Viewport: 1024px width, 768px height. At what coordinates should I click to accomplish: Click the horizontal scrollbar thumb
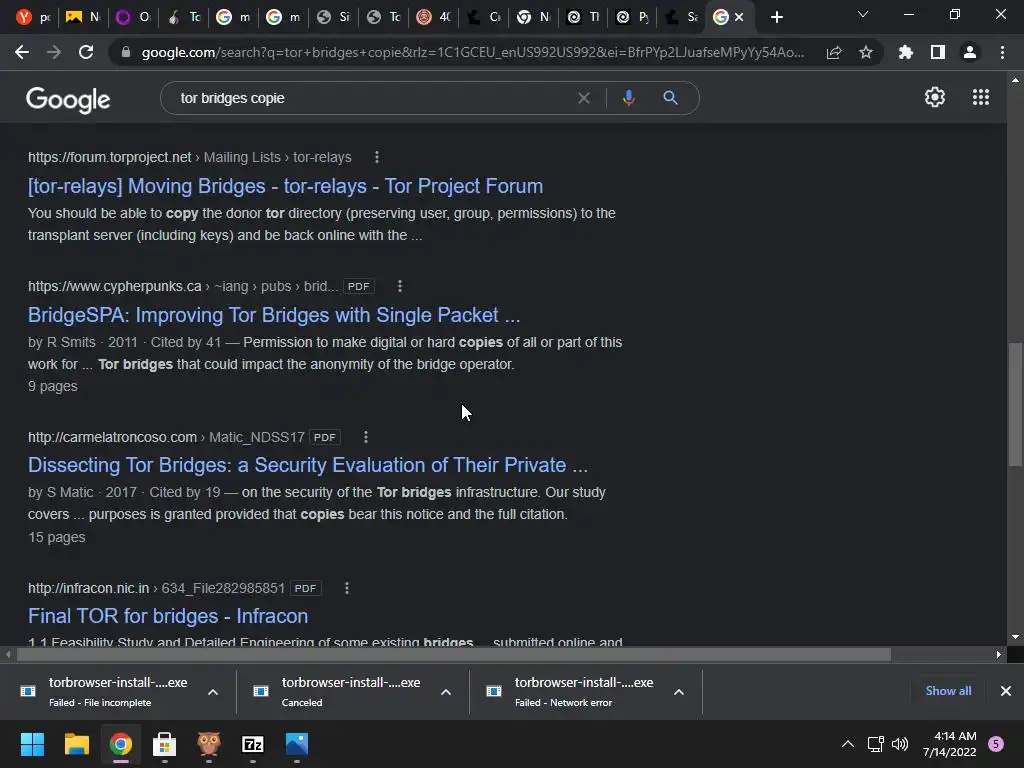pyautogui.click(x=454, y=654)
